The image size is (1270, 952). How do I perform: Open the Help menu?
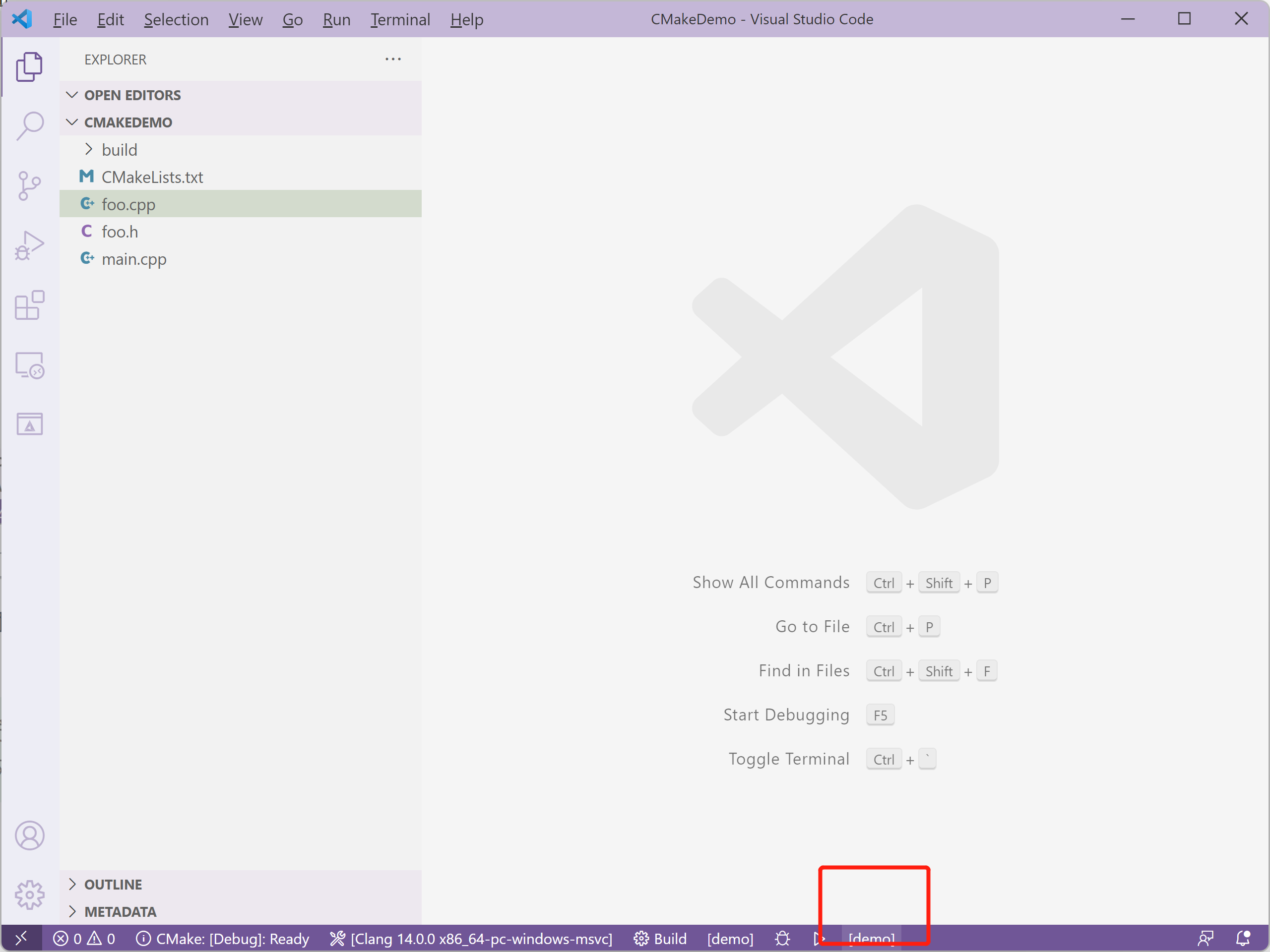(x=467, y=19)
